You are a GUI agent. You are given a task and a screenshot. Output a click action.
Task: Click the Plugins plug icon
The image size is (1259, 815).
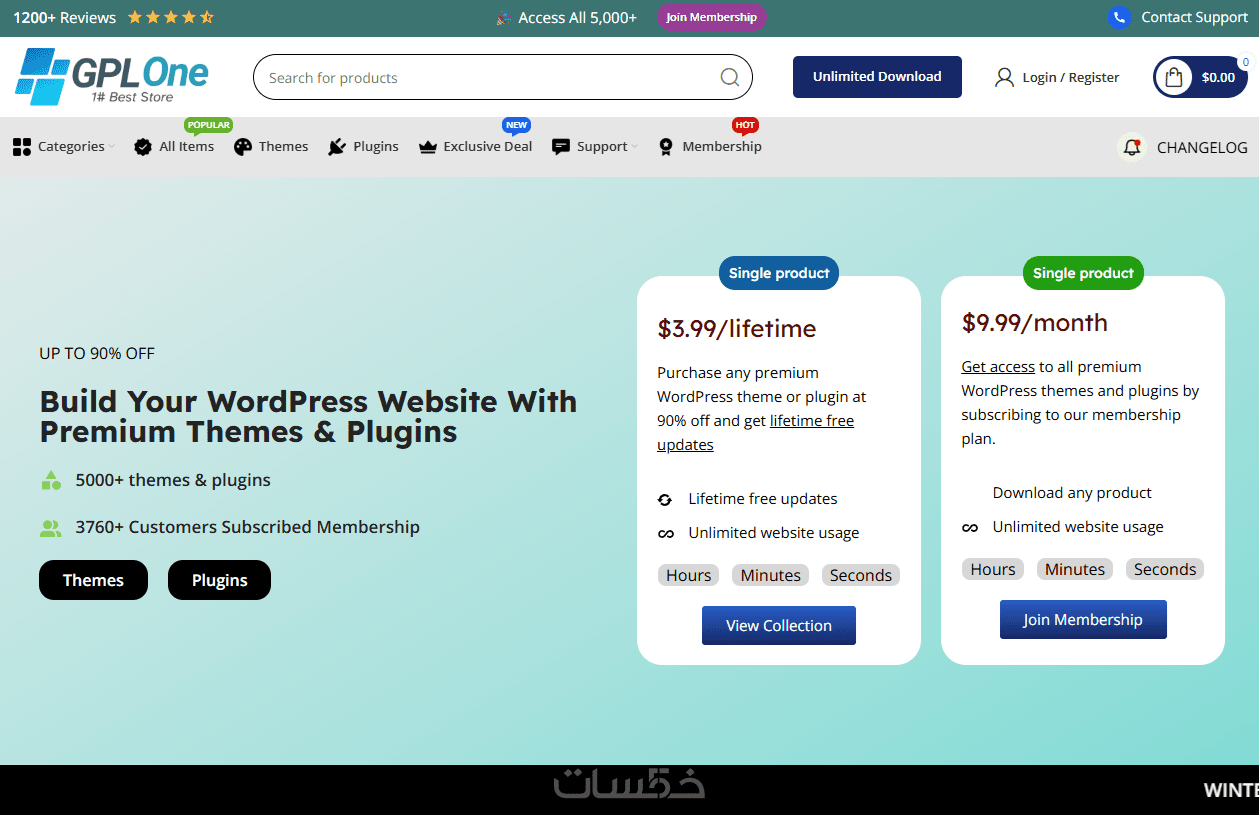[337, 147]
